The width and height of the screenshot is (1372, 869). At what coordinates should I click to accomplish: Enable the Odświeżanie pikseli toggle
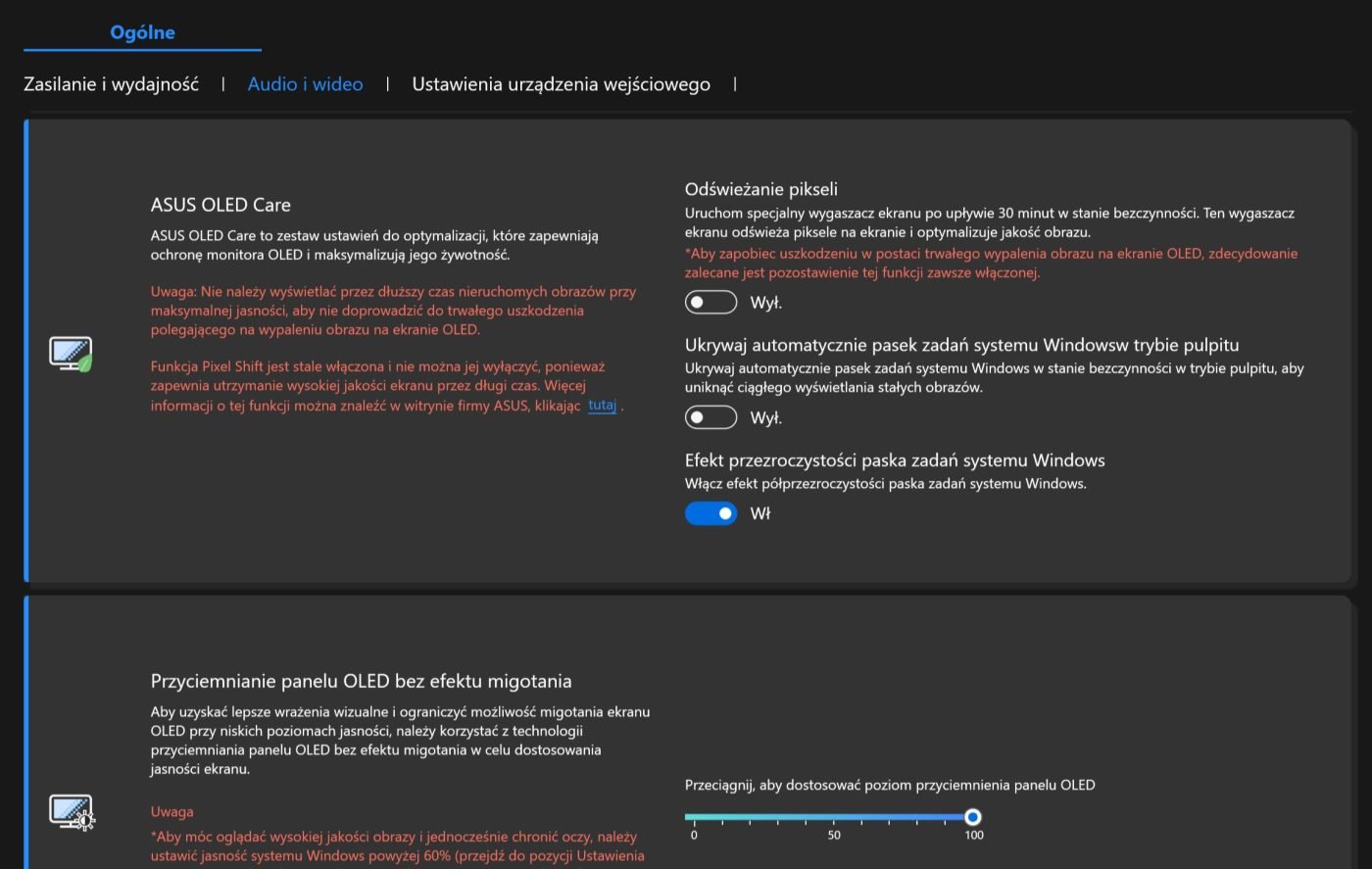click(710, 302)
